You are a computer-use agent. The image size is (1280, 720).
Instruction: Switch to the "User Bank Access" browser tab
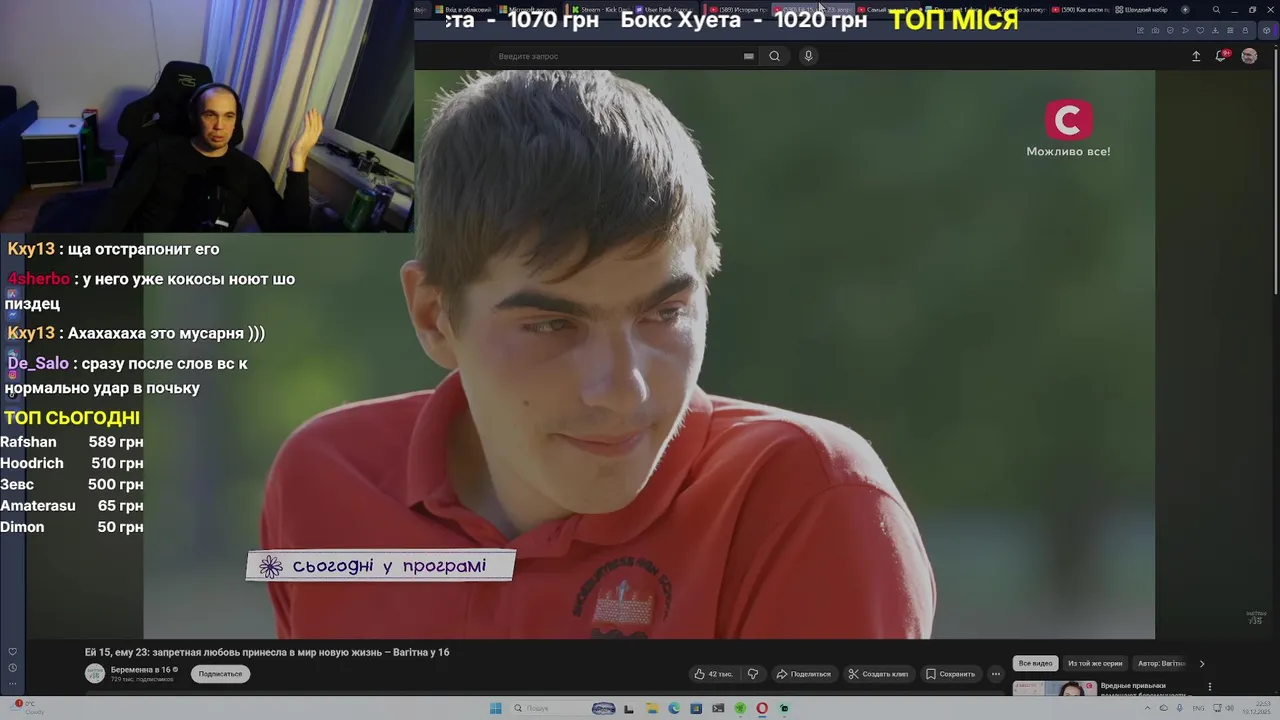(x=664, y=10)
